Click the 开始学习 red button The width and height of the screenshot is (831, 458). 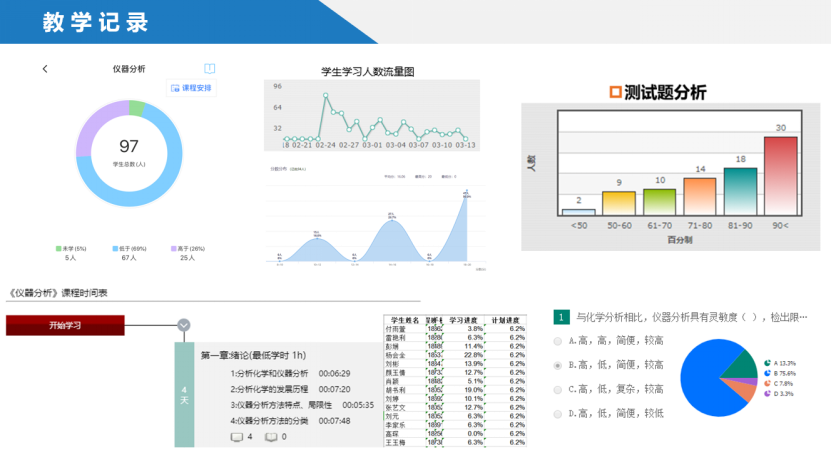click(x=65, y=325)
